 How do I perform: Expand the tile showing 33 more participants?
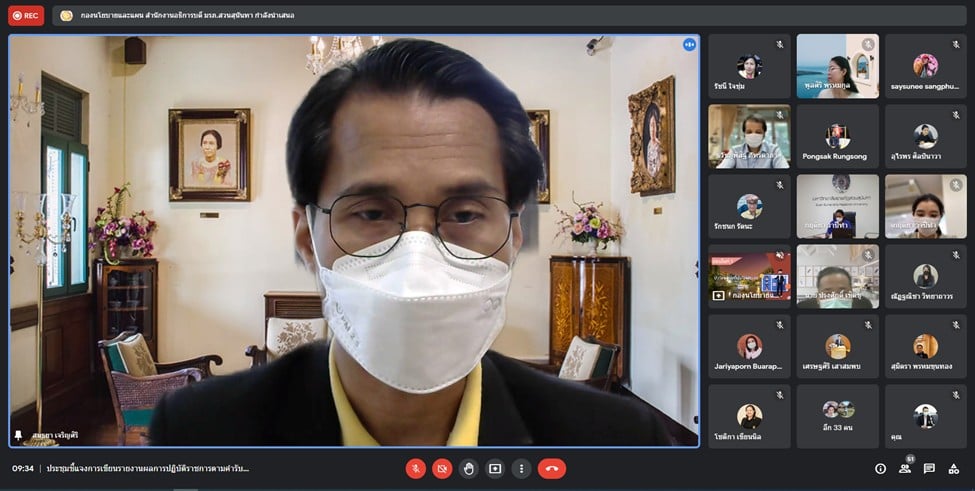tap(837, 416)
